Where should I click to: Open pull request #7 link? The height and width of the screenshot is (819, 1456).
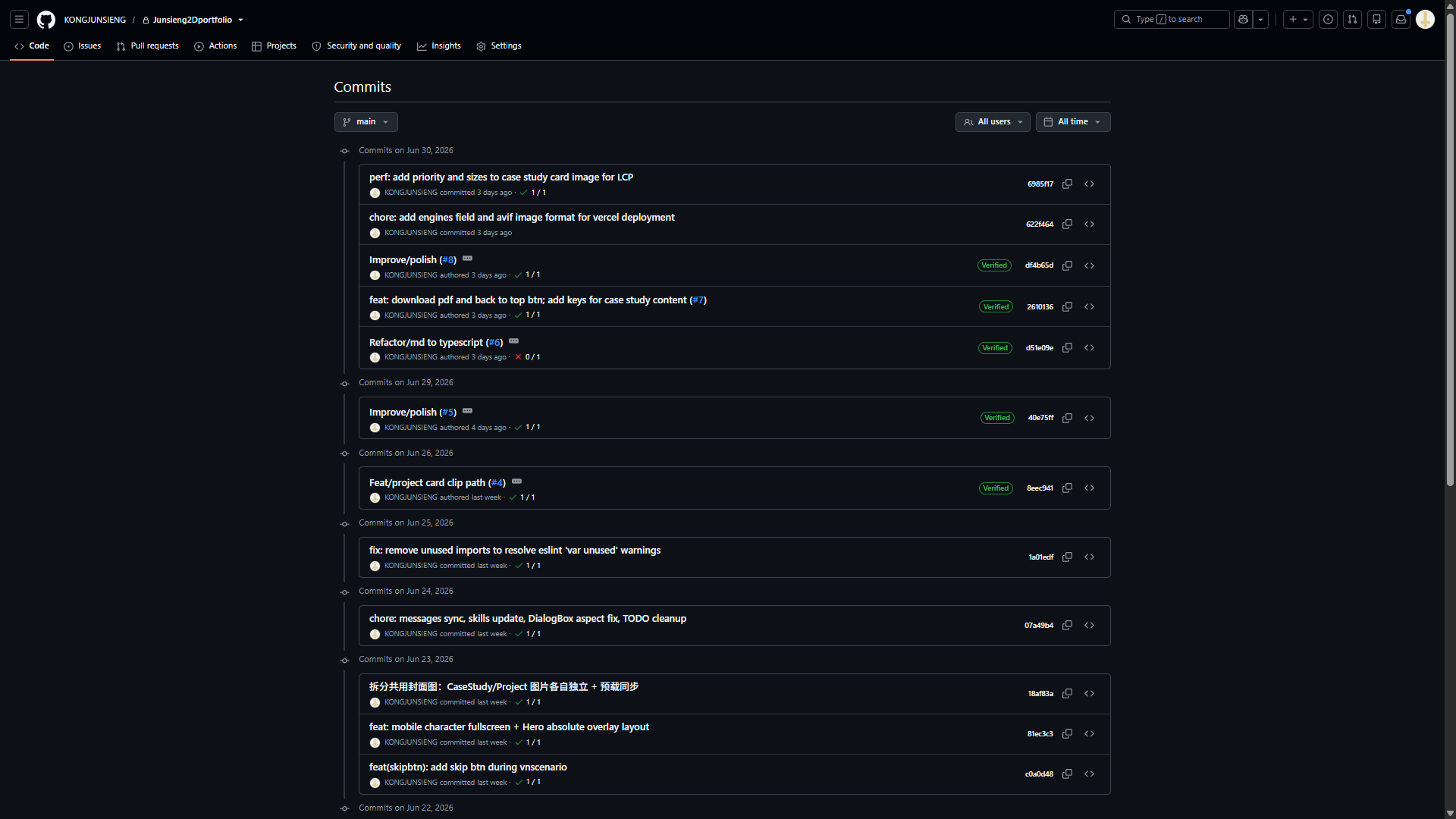pos(698,300)
